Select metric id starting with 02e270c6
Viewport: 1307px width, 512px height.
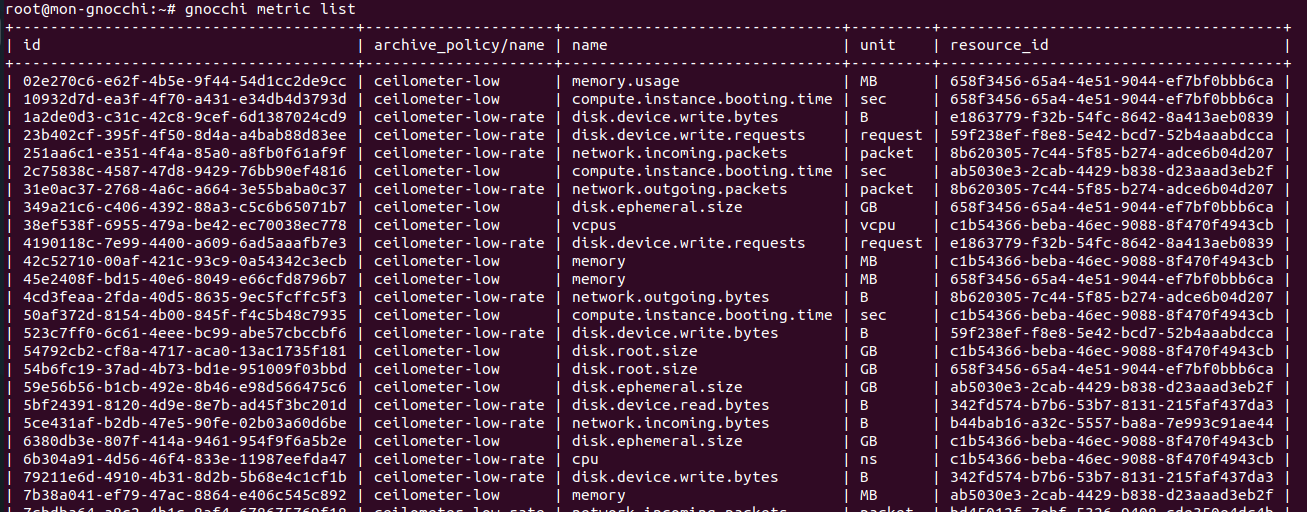tap(184, 81)
